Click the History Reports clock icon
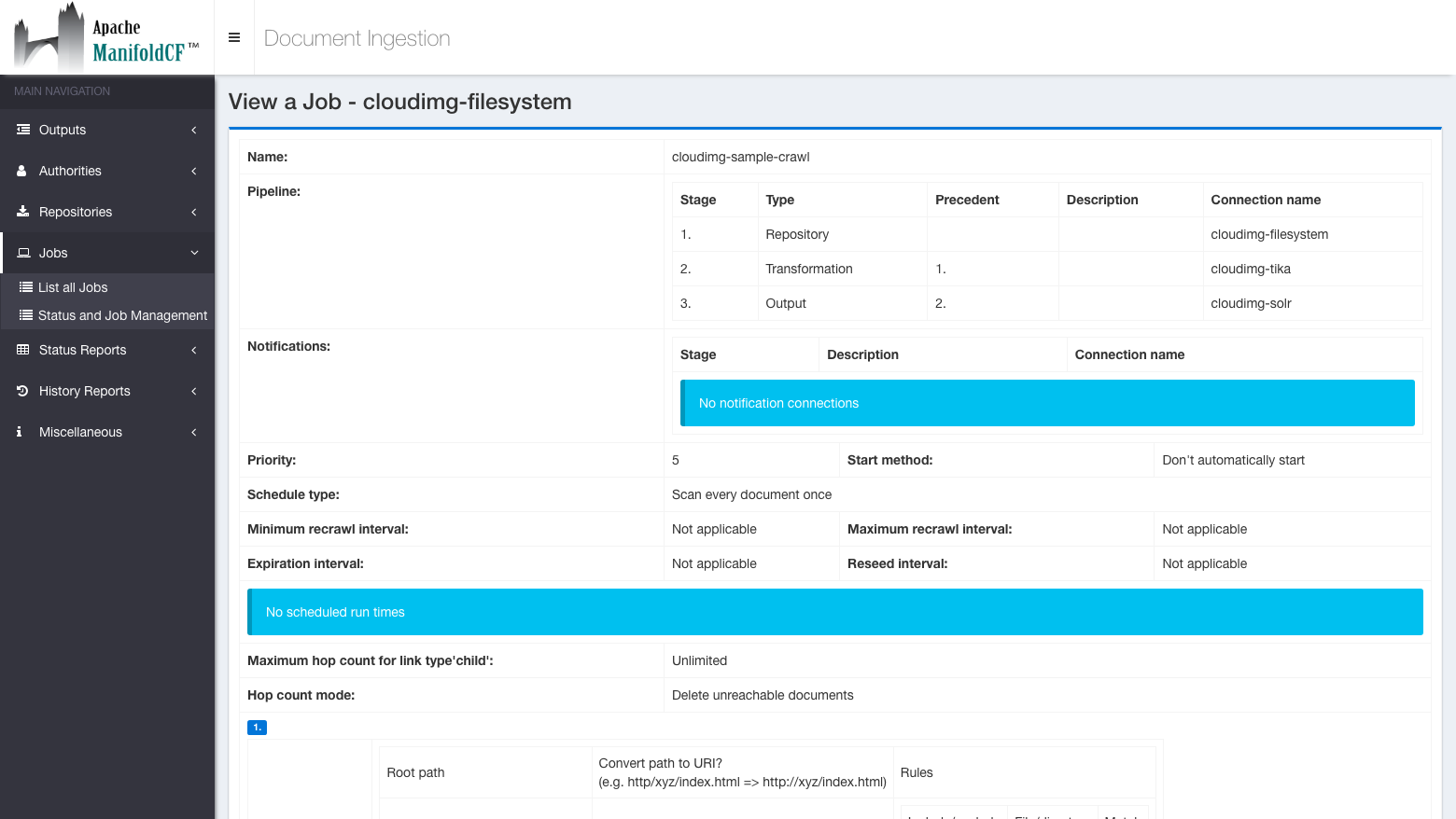This screenshot has width=1456, height=819. point(22,391)
